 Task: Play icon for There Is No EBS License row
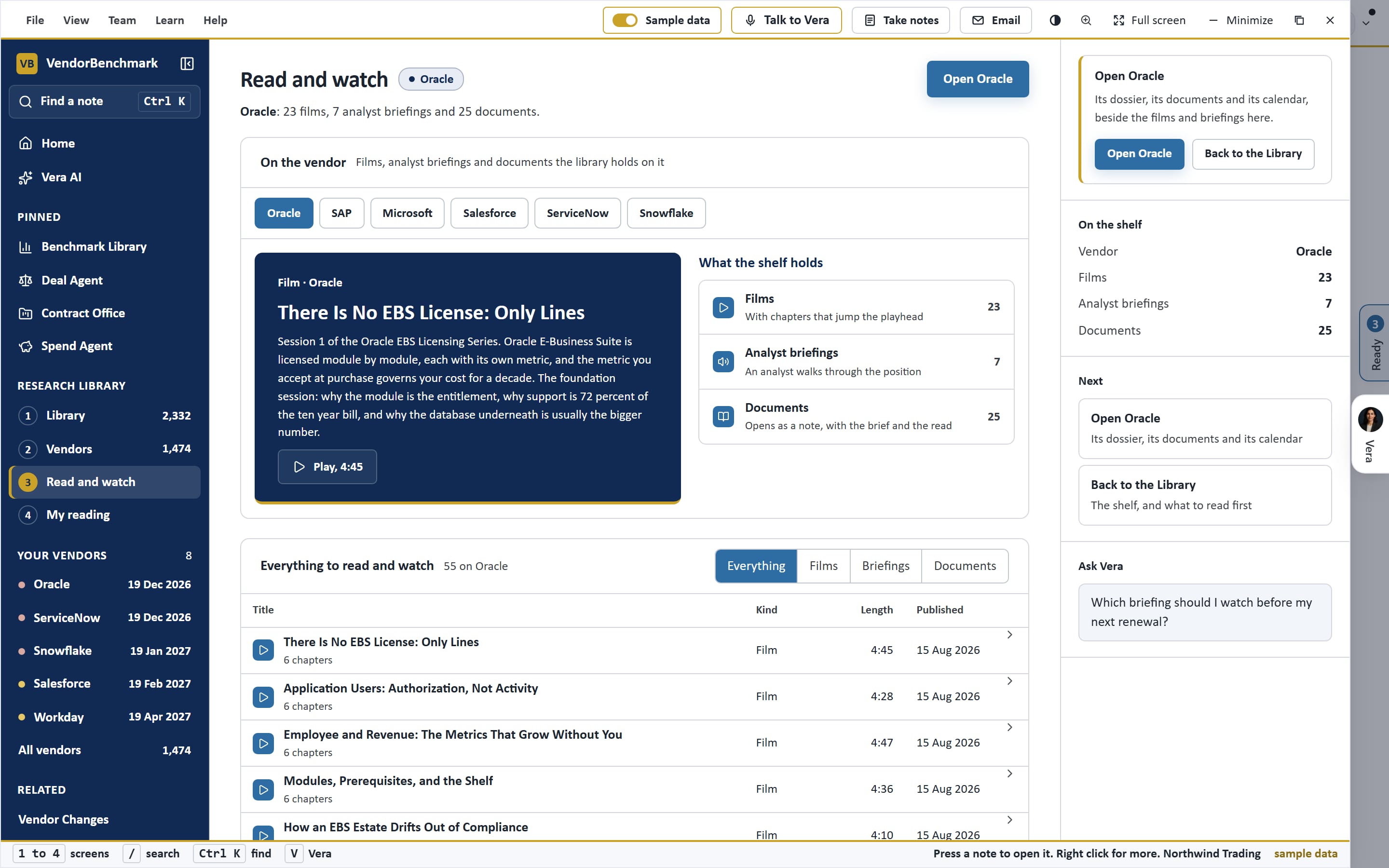click(x=263, y=650)
